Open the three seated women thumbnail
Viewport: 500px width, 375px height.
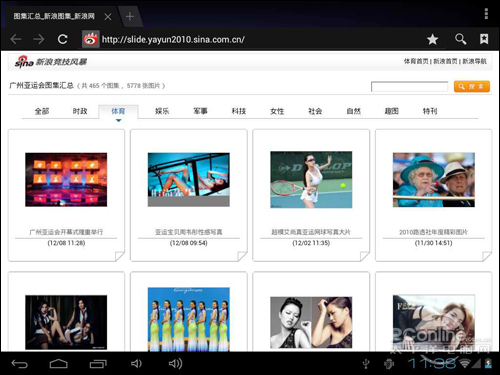tap(66, 322)
